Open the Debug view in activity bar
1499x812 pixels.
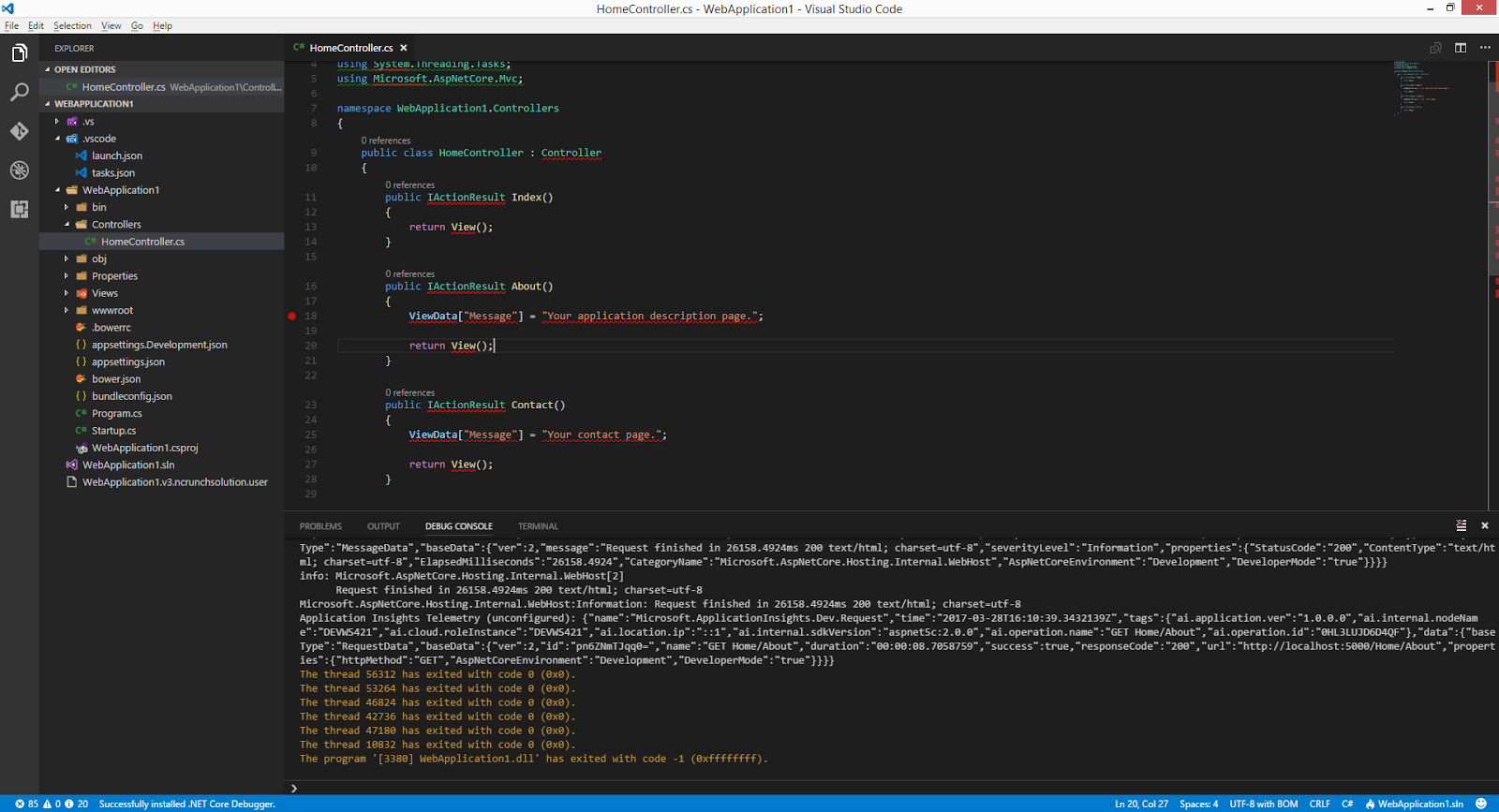pyautogui.click(x=19, y=170)
